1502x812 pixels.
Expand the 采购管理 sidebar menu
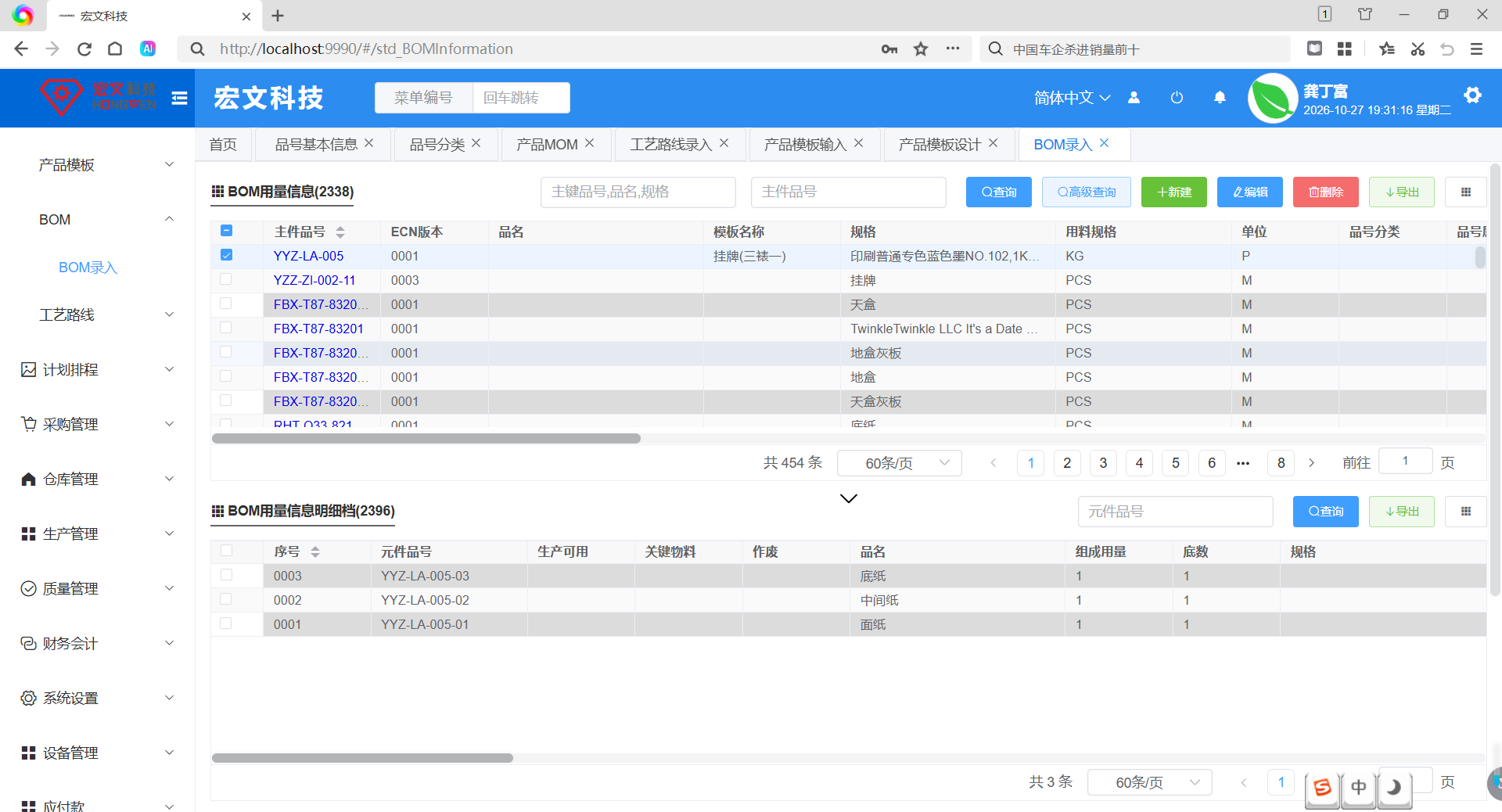tap(98, 424)
